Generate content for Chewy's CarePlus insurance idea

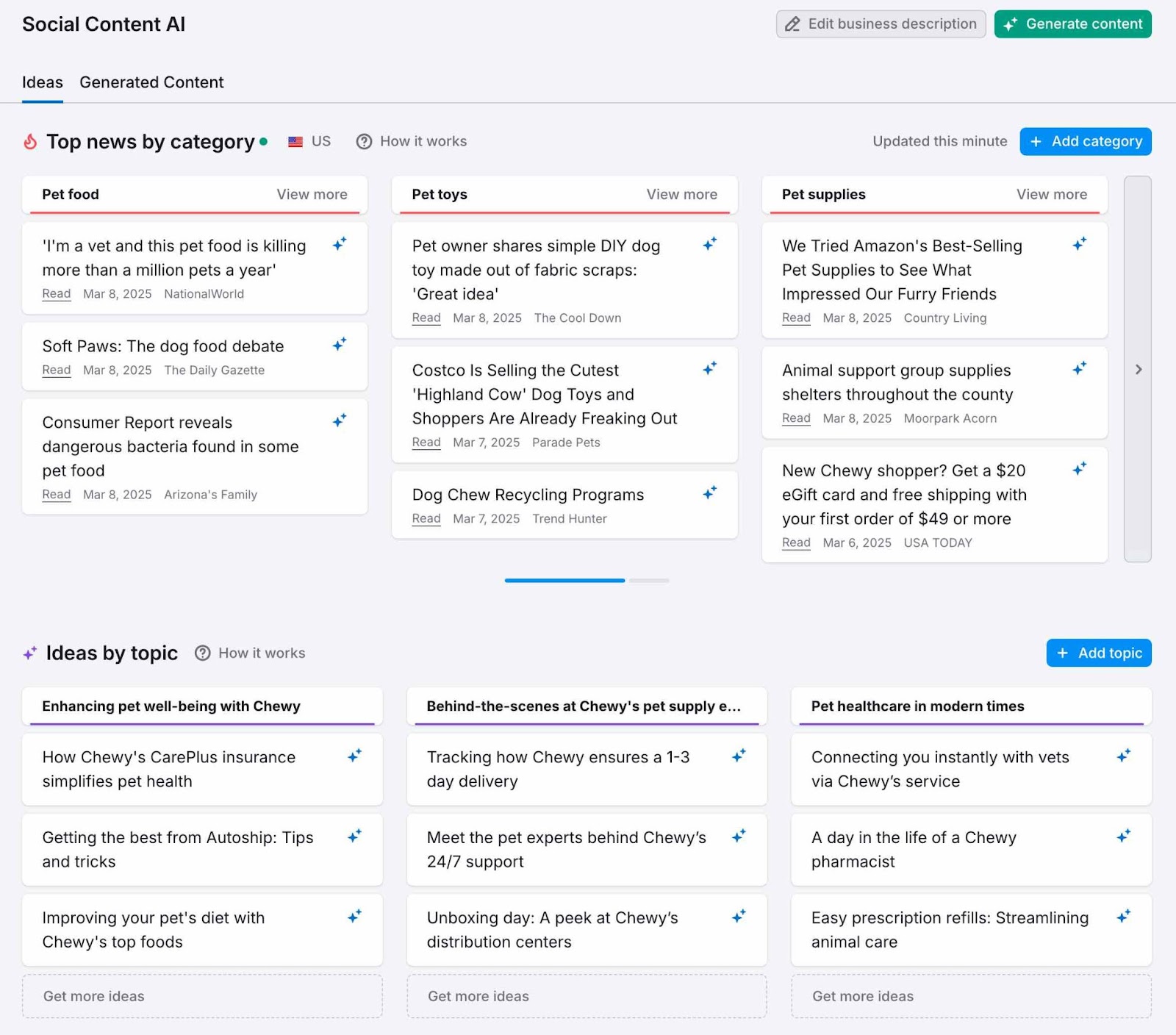[356, 755]
